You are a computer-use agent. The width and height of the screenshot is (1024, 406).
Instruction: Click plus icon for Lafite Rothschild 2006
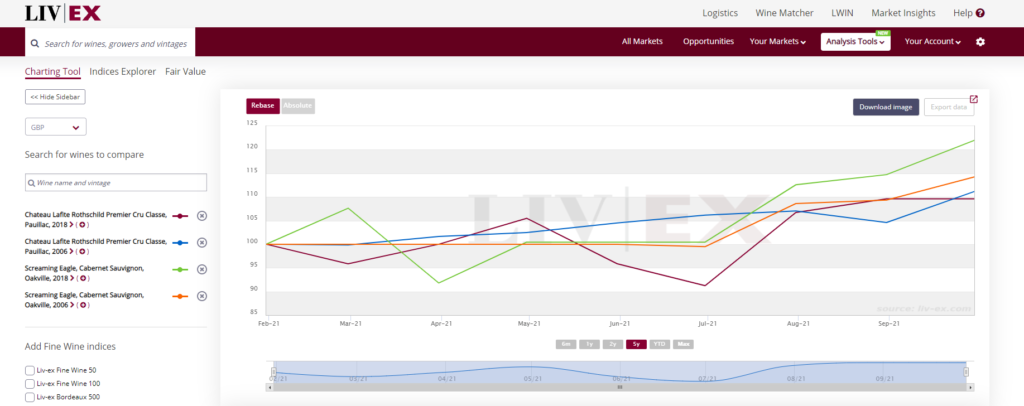(82, 252)
